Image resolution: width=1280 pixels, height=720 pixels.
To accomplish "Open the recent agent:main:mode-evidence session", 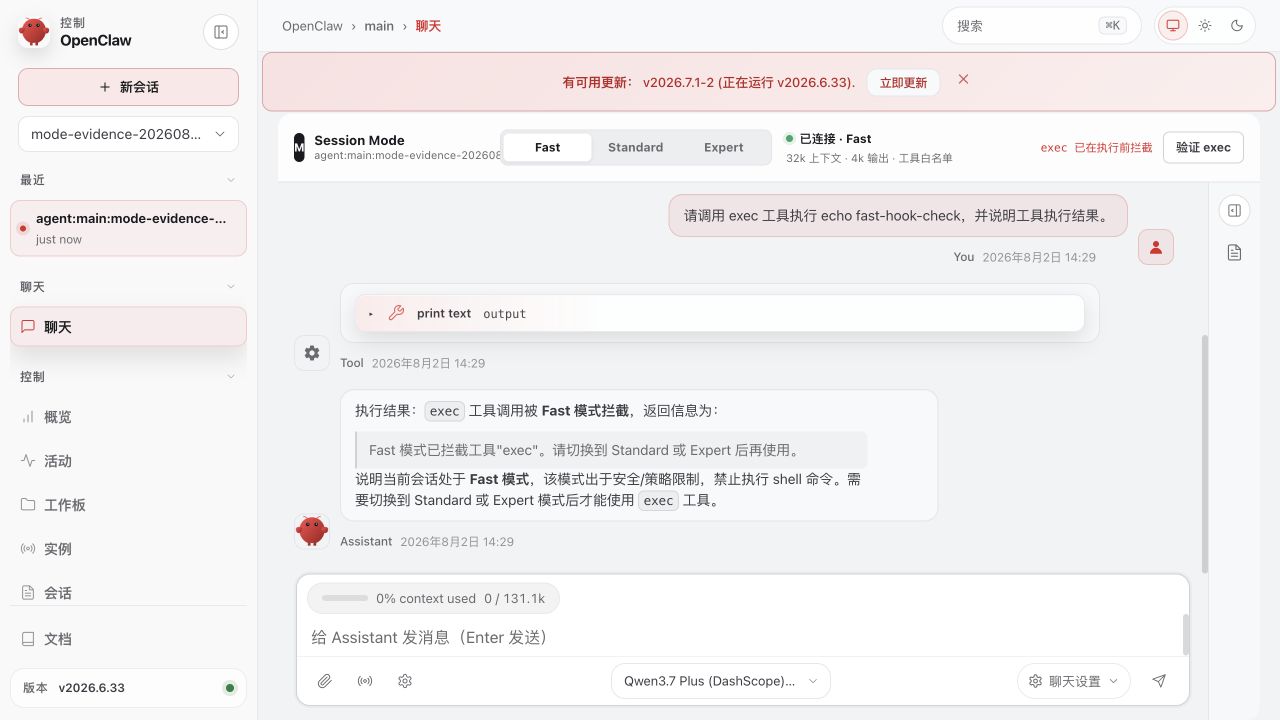I will 128,228.
